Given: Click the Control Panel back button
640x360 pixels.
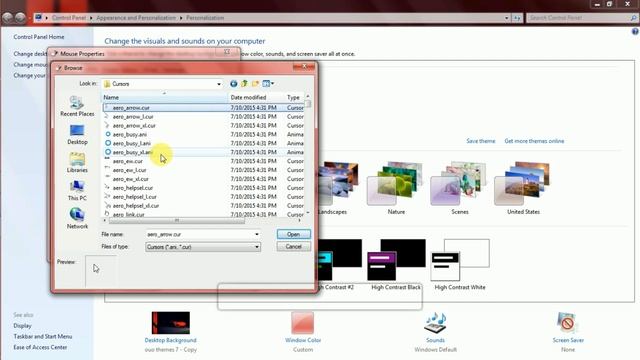Looking at the screenshot, I should pos(7,18).
